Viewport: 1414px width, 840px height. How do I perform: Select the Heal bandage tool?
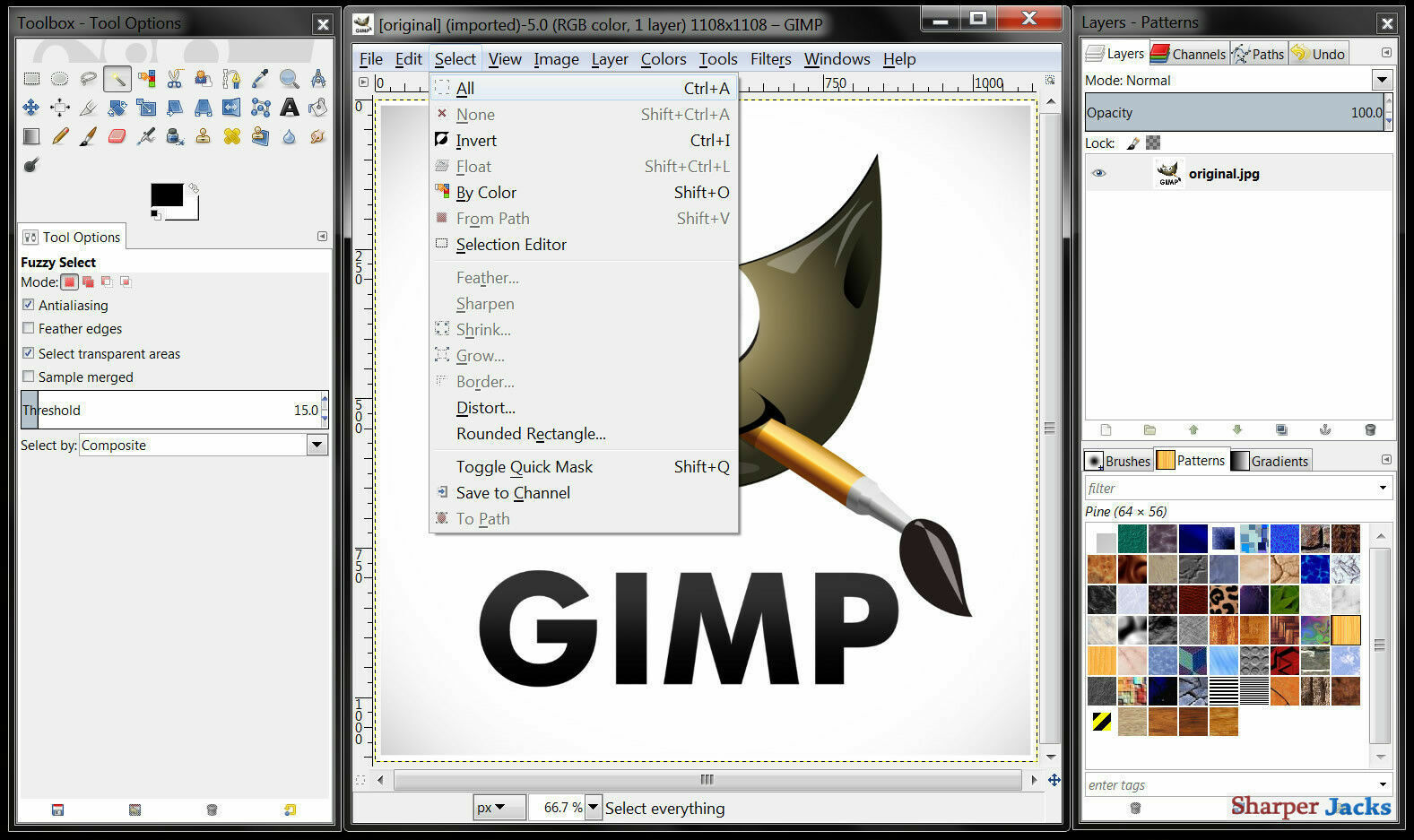point(231,136)
